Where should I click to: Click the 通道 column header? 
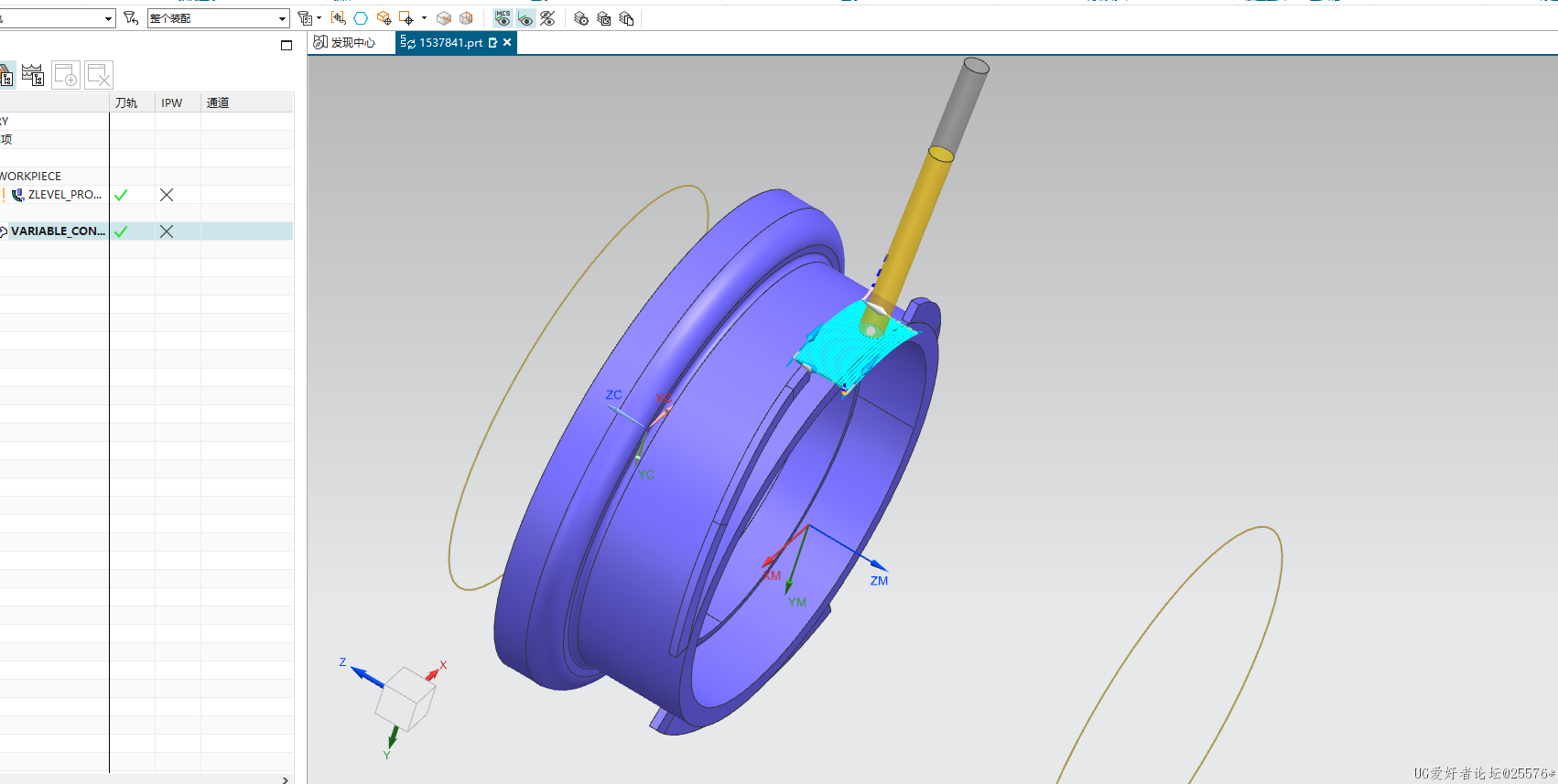pyautogui.click(x=247, y=102)
